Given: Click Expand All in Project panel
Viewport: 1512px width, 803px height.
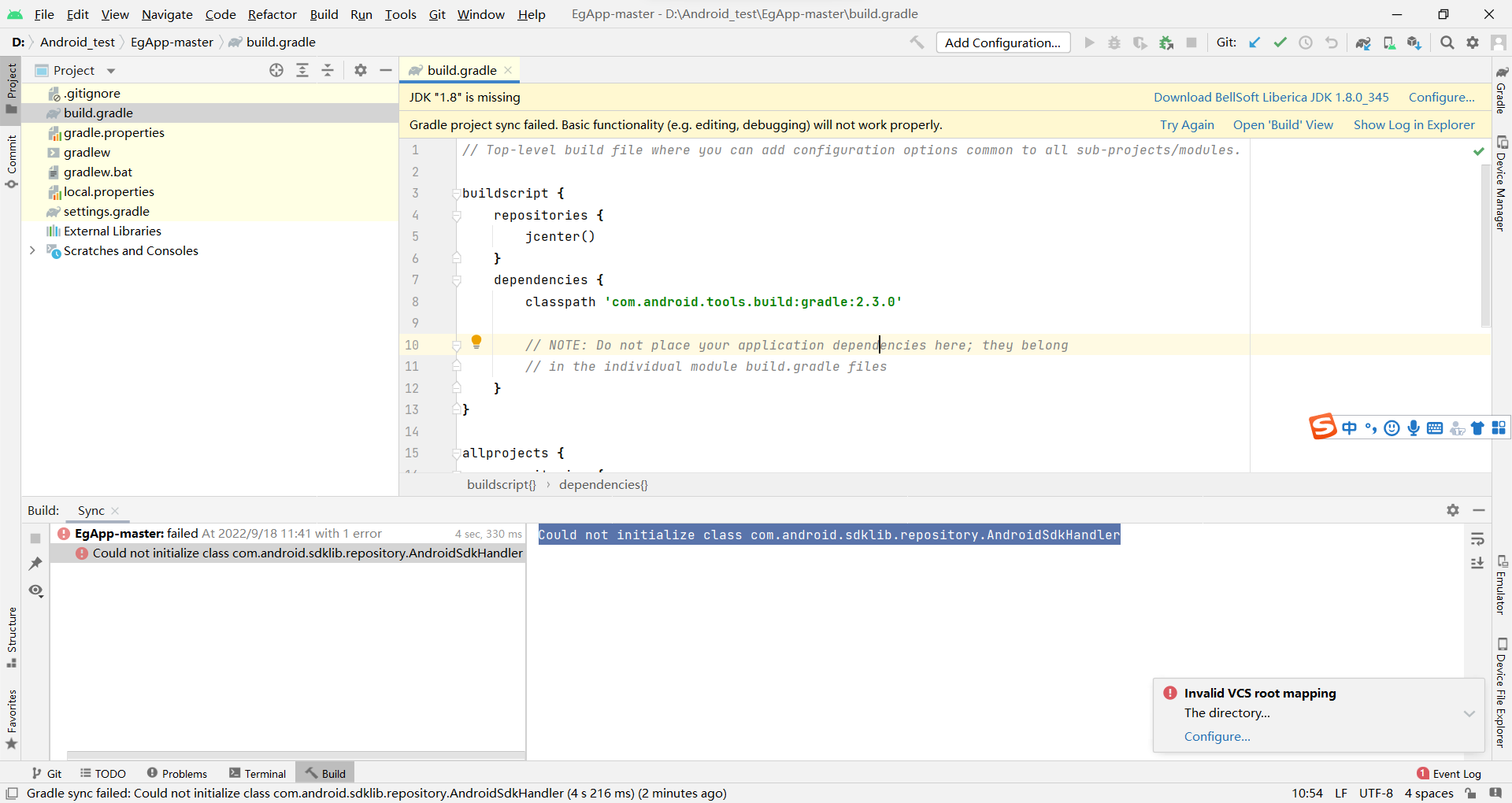Looking at the screenshot, I should (x=302, y=70).
